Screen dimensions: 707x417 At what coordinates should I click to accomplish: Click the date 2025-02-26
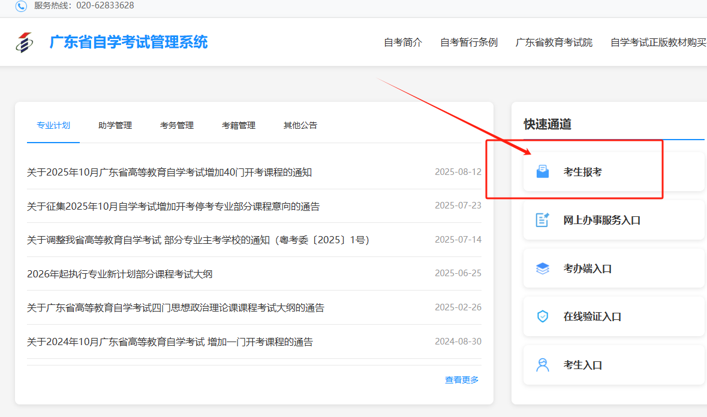pyautogui.click(x=458, y=307)
